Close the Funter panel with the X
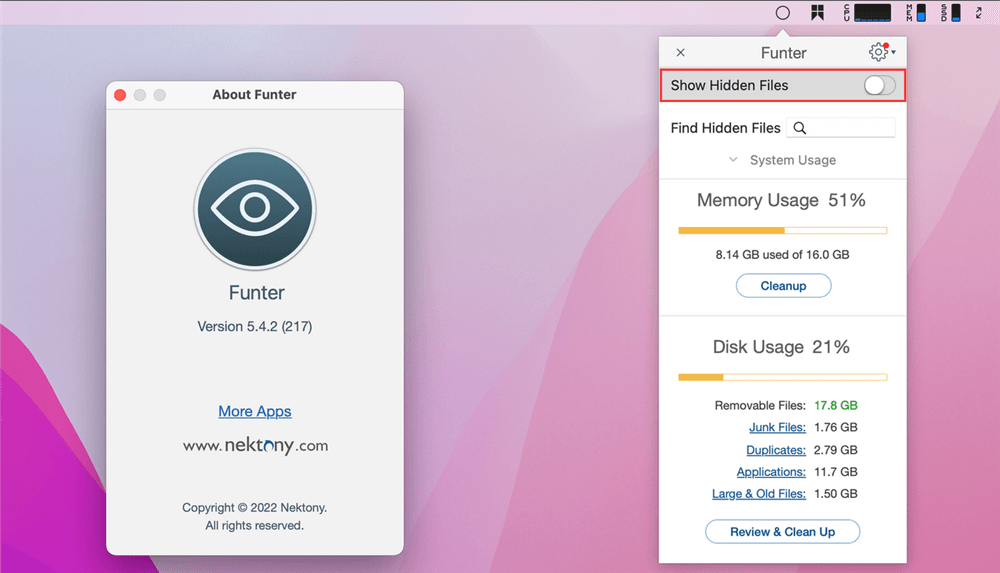The height and width of the screenshot is (573, 1000). click(x=681, y=53)
